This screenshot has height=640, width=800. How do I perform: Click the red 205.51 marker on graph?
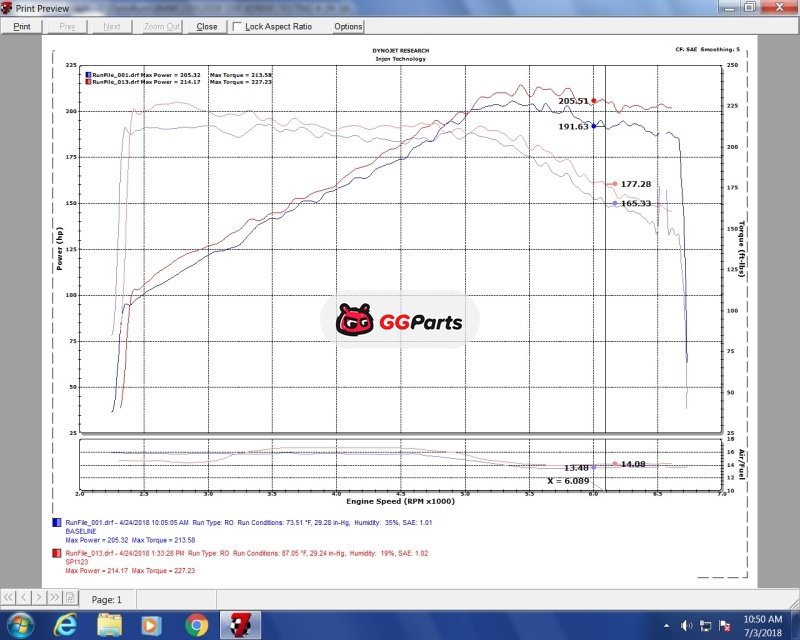tap(594, 101)
